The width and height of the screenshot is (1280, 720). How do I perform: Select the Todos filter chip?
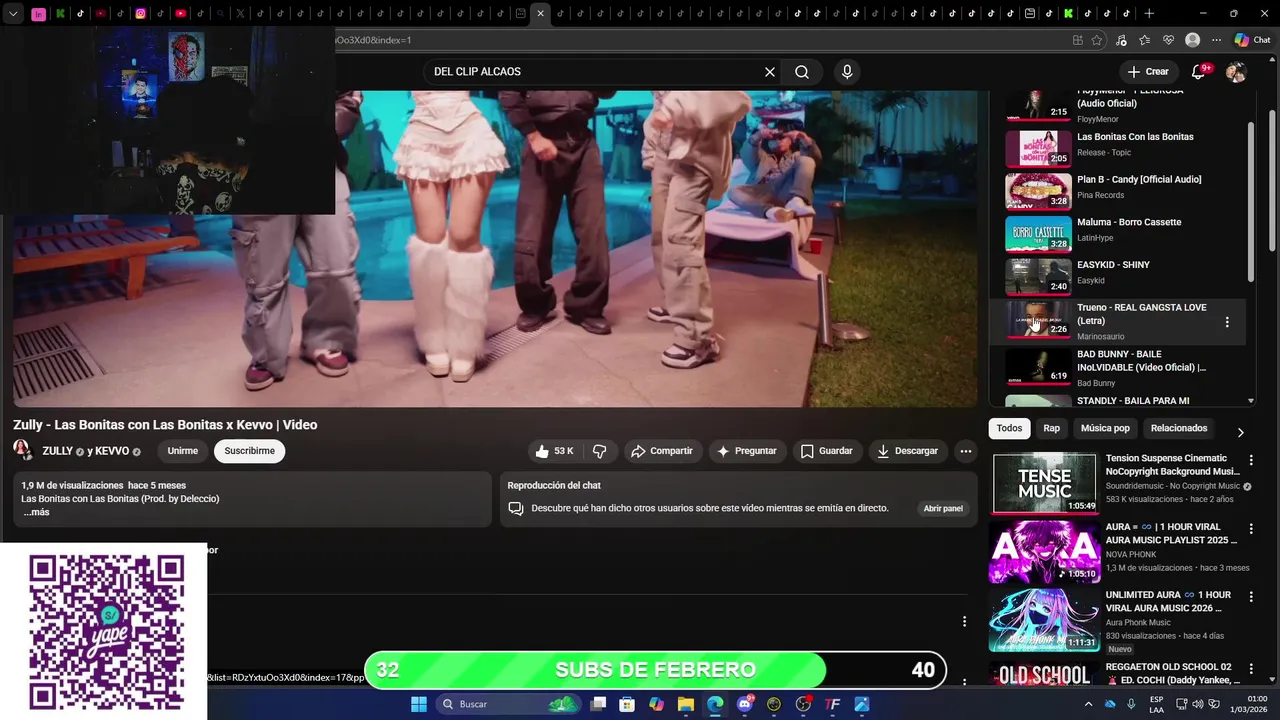coord(1009,428)
